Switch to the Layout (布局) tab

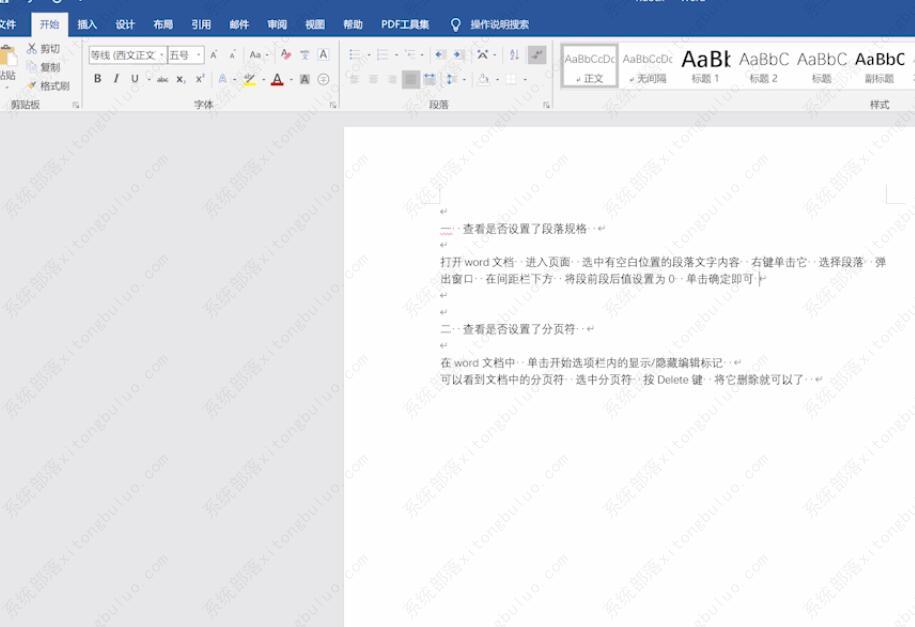[x=163, y=25]
